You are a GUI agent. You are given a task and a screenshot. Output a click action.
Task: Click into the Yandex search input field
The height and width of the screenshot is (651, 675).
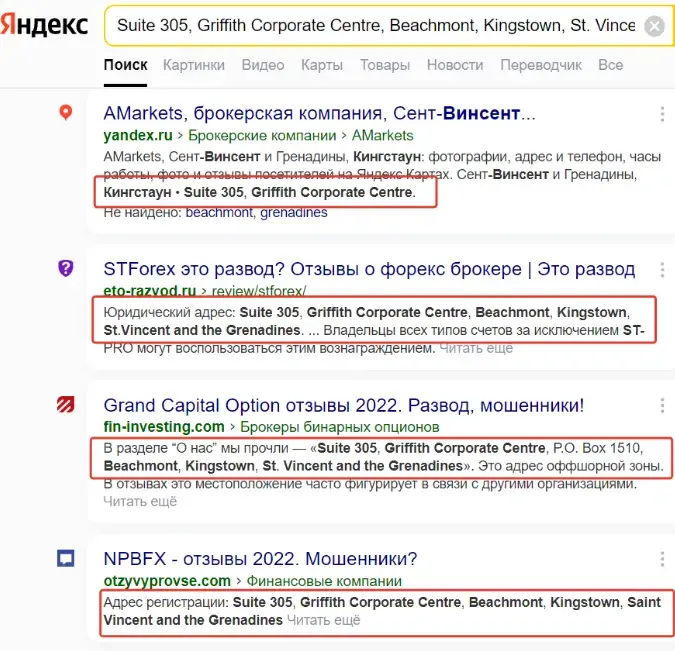tap(375, 25)
